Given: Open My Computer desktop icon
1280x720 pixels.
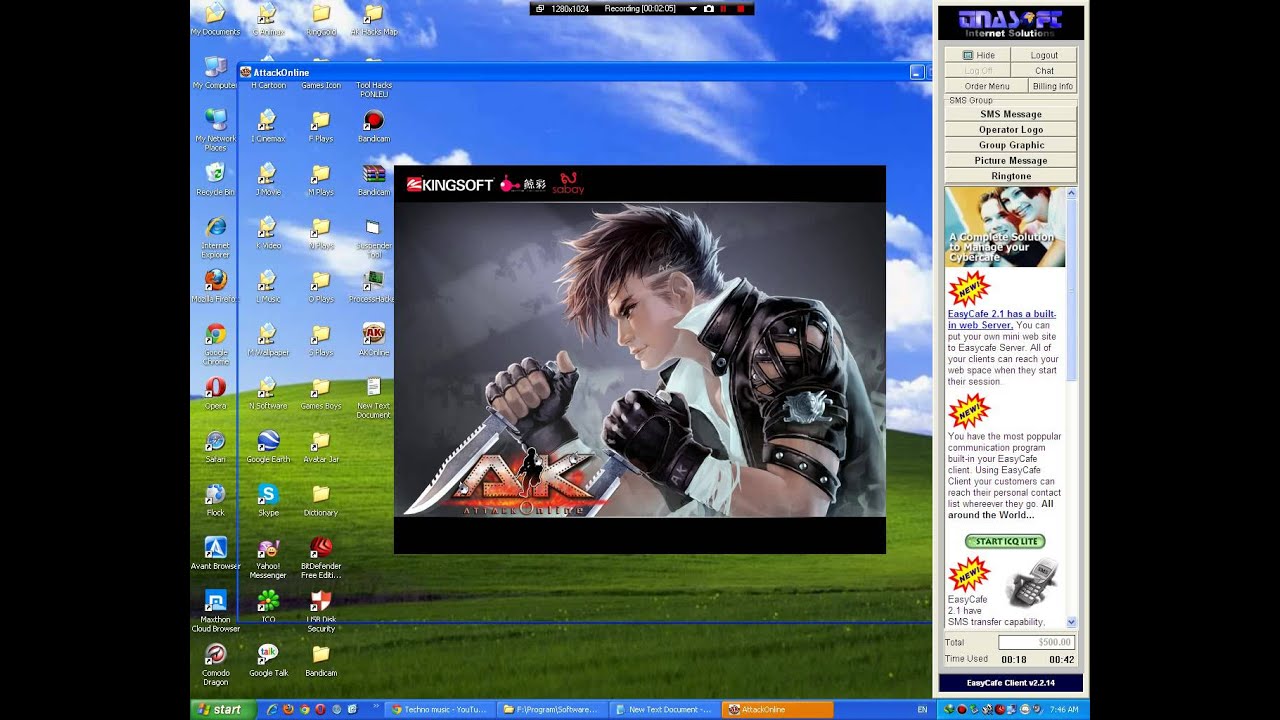Looking at the screenshot, I should (x=214, y=73).
